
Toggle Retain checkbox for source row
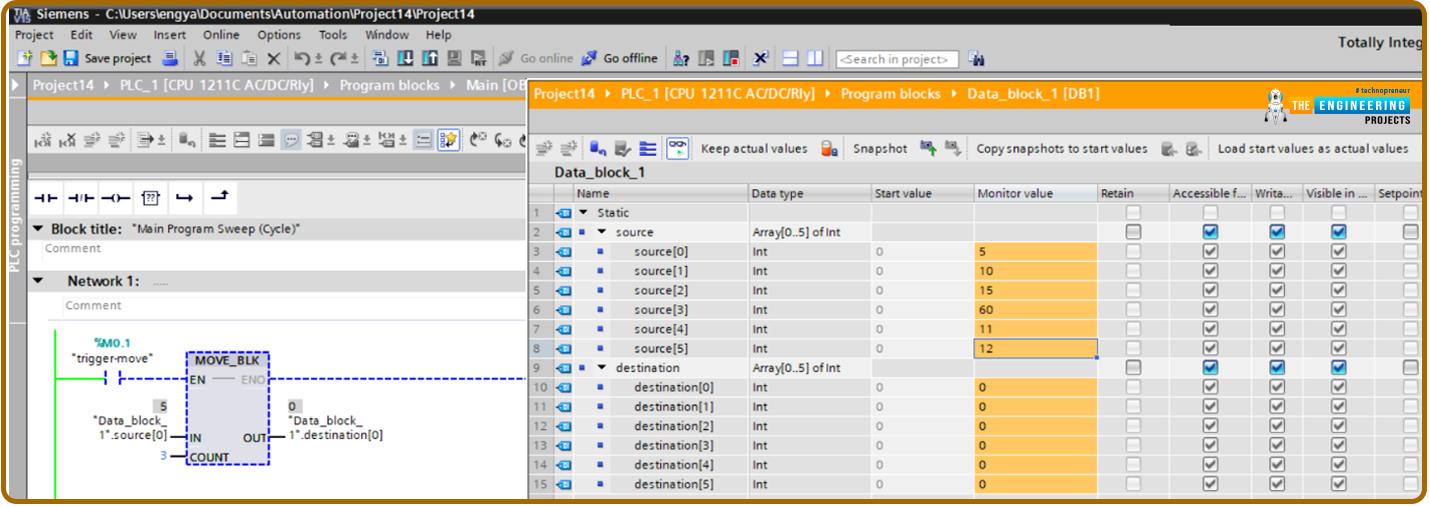point(1133,232)
